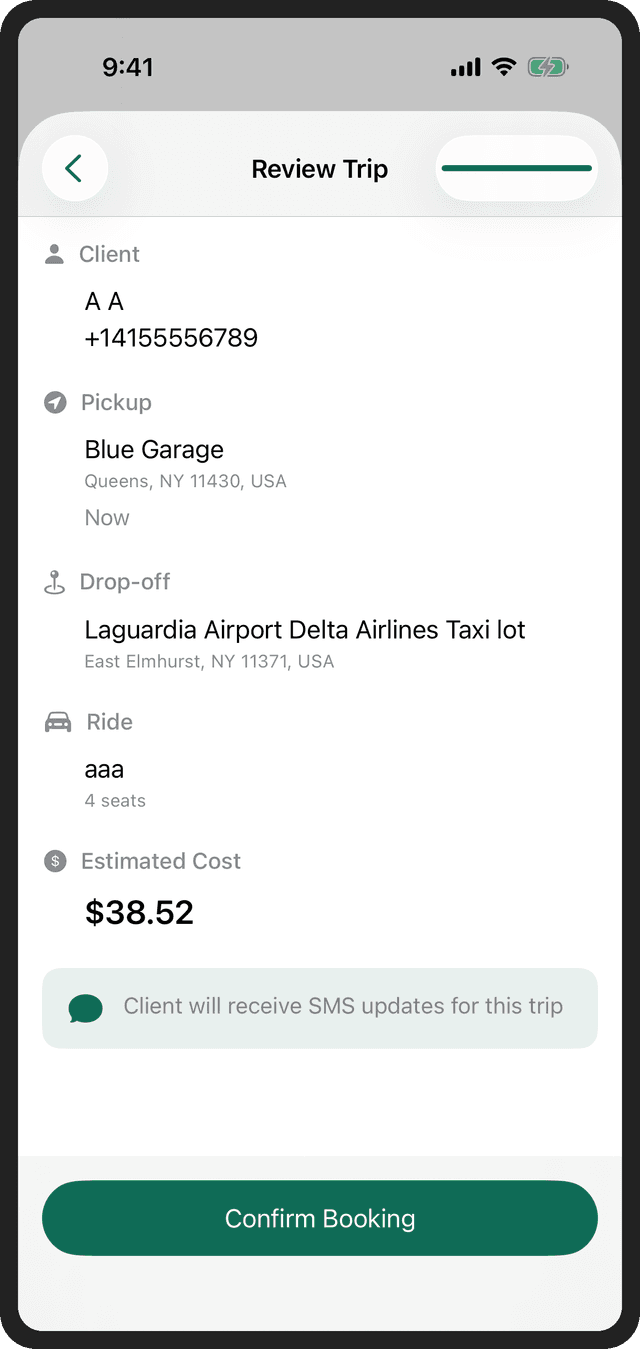
Task: Click the pickup time labeled Now
Action: pyautogui.click(x=106, y=517)
